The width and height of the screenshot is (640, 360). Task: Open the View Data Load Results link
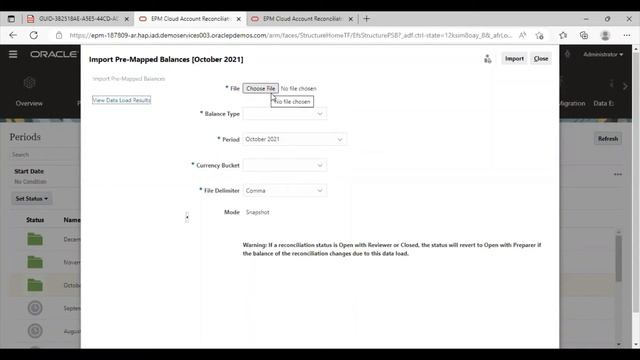pos(121,100)
